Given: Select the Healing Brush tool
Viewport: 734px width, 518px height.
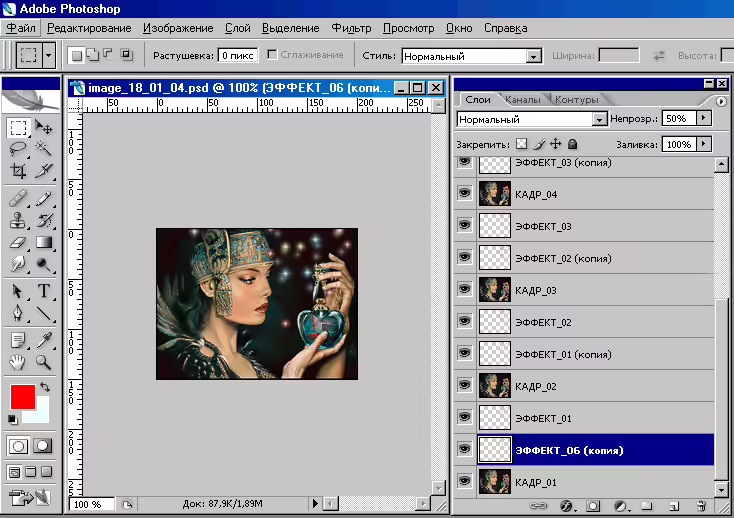Looking at the screenshot, I should click(18, 199).
